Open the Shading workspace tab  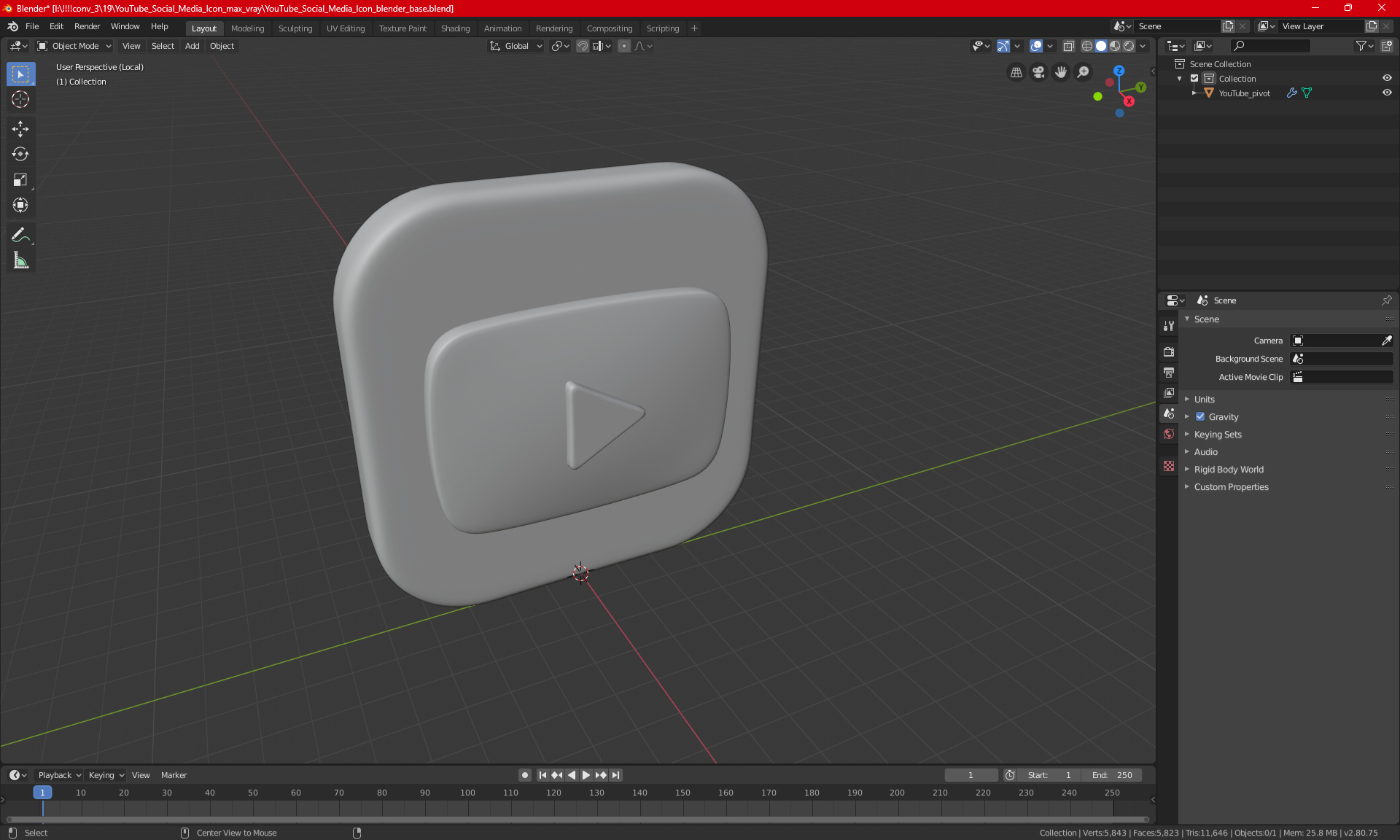click(454, 27)
